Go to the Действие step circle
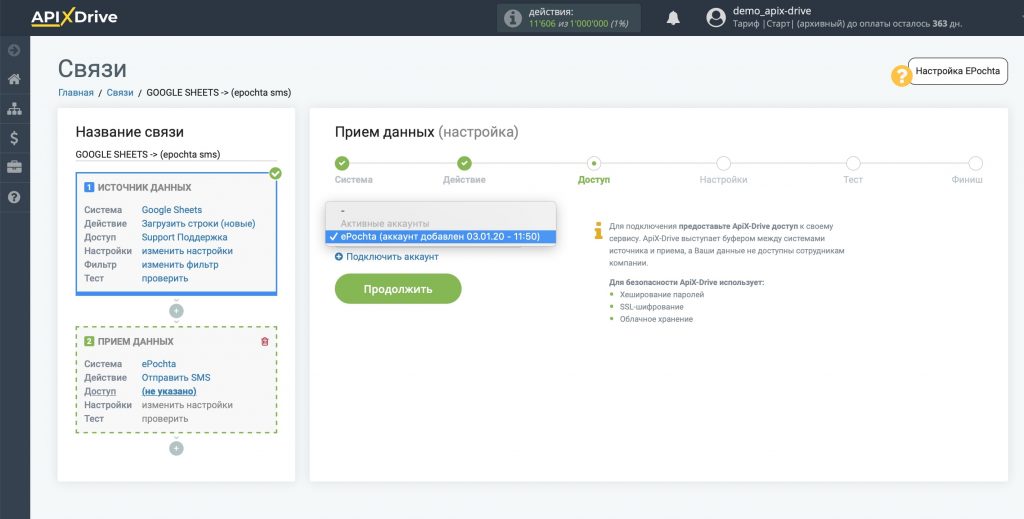This screenshot has height=519, width=1024. (464, 163)
